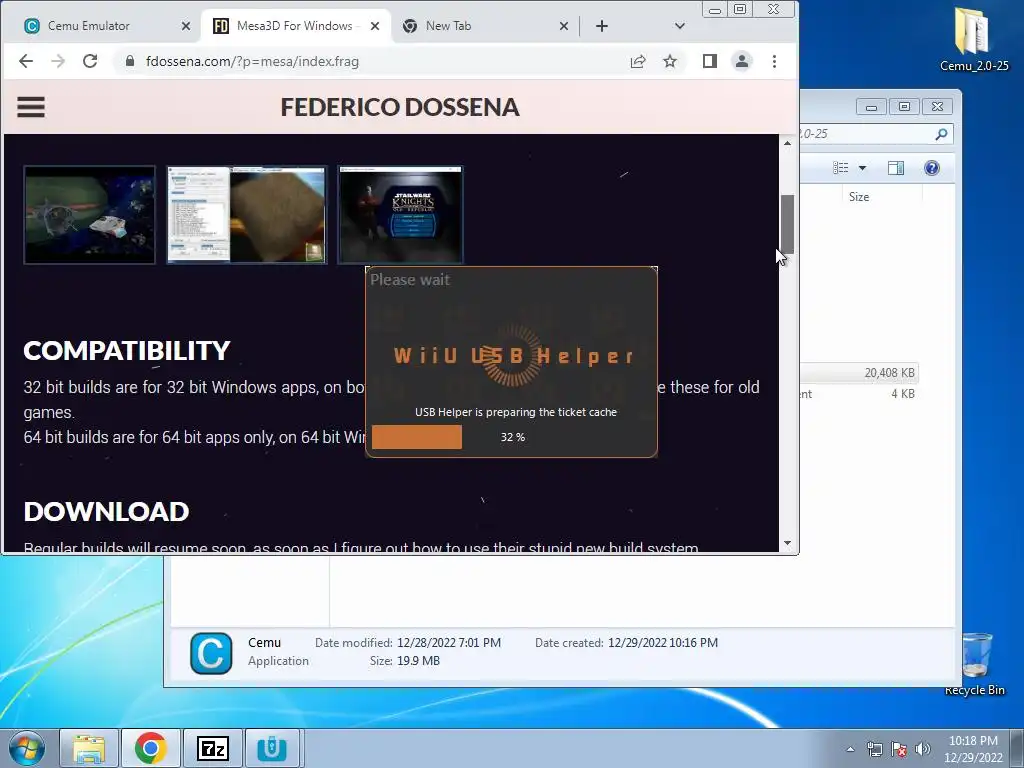Click the volume speaker tray icon
The height and width of the screenshot is (768, 1024).
[x=922, y=749]
